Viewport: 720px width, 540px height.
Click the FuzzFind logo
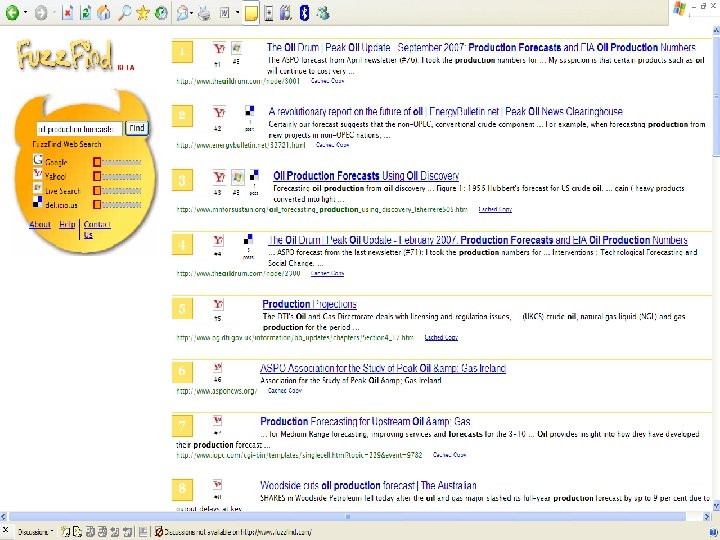click(66, 55)
